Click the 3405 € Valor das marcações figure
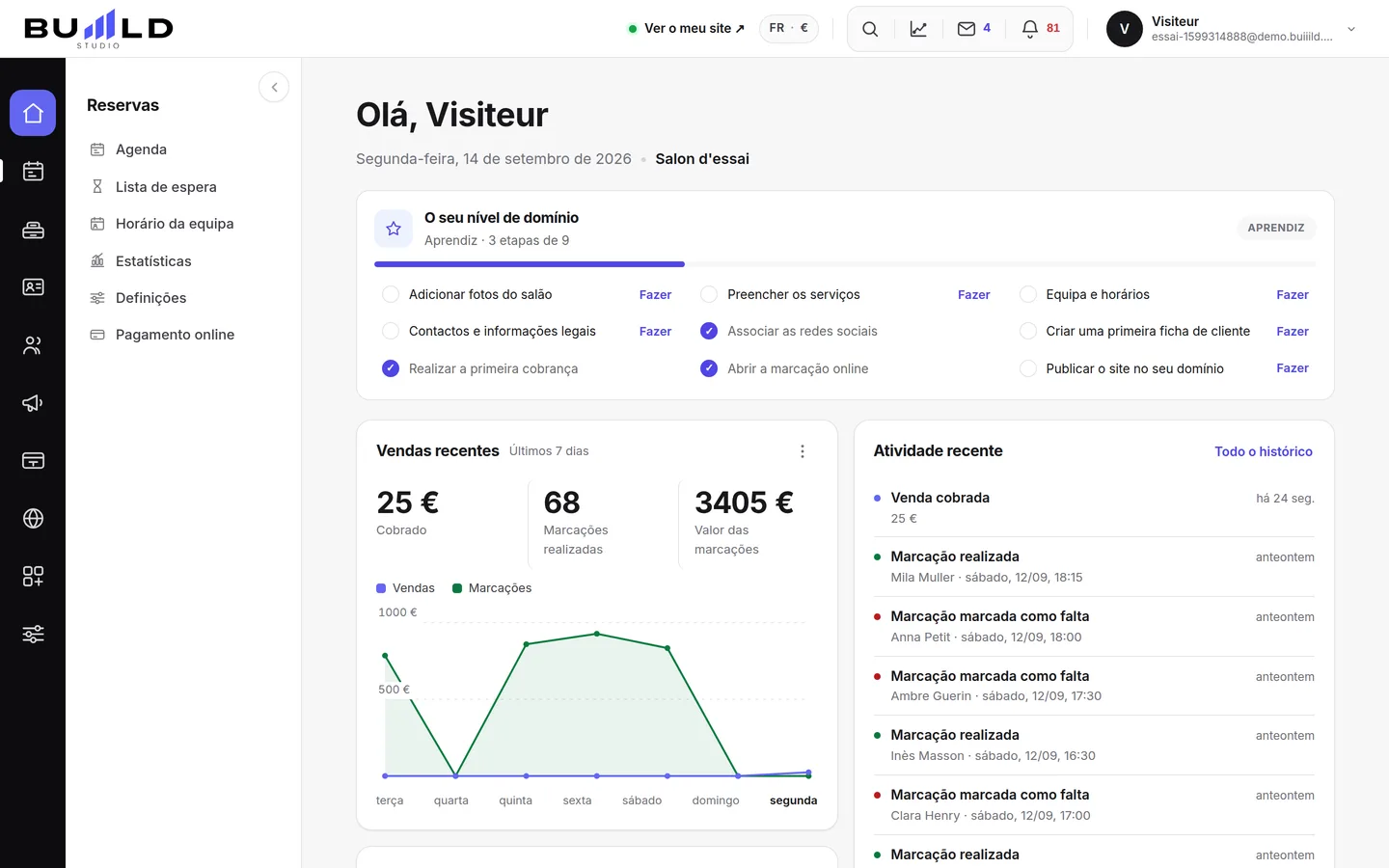This screenshot has width=1389, height=868. click(x=744, y=502)
